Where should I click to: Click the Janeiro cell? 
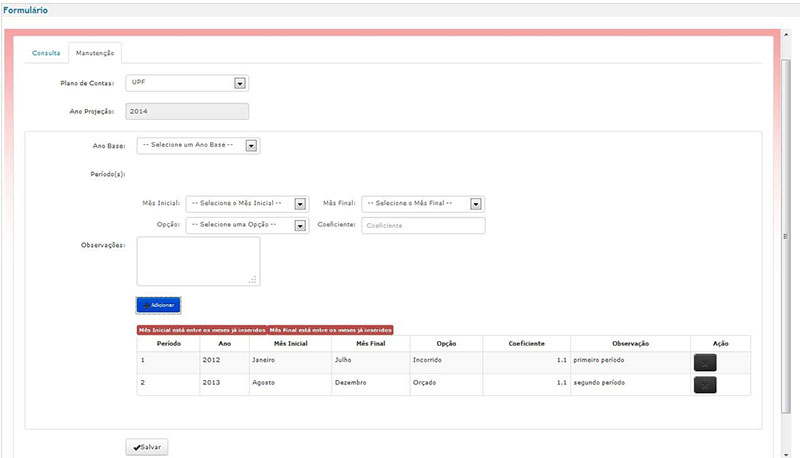coord(290,363)
